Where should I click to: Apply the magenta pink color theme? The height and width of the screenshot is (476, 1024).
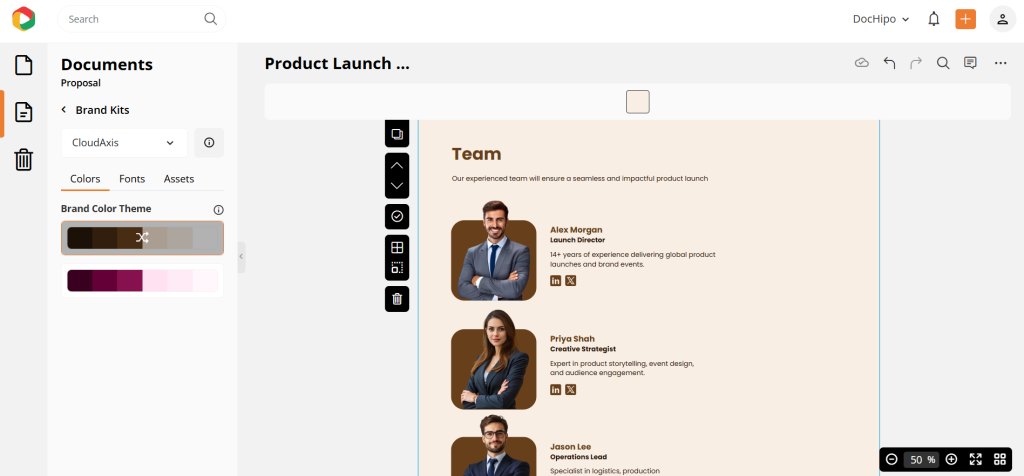142,281
